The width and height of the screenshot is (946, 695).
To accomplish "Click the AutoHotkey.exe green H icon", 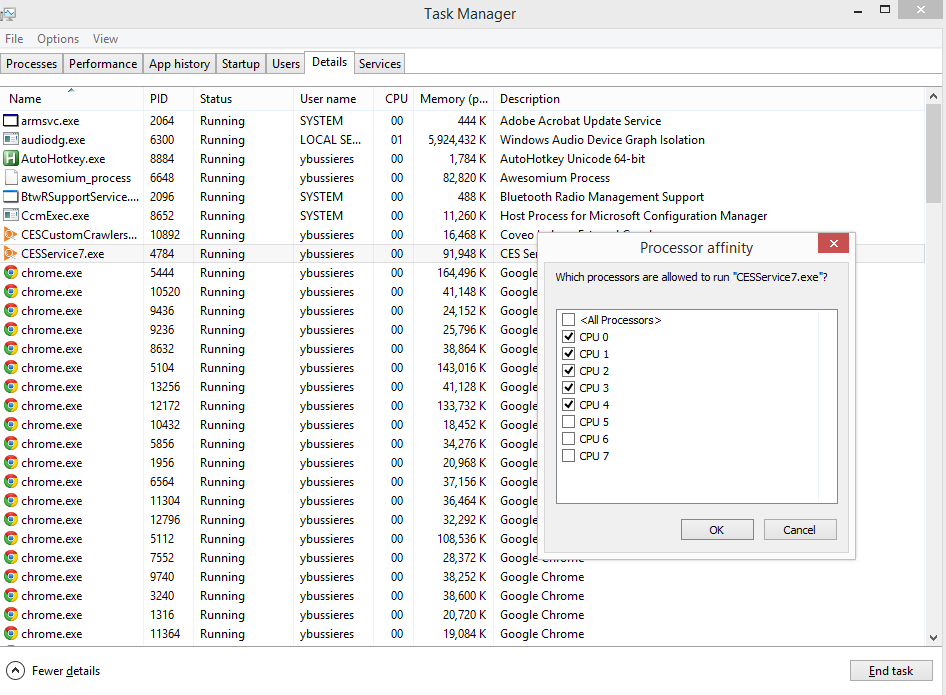I will tap(11, 159).
